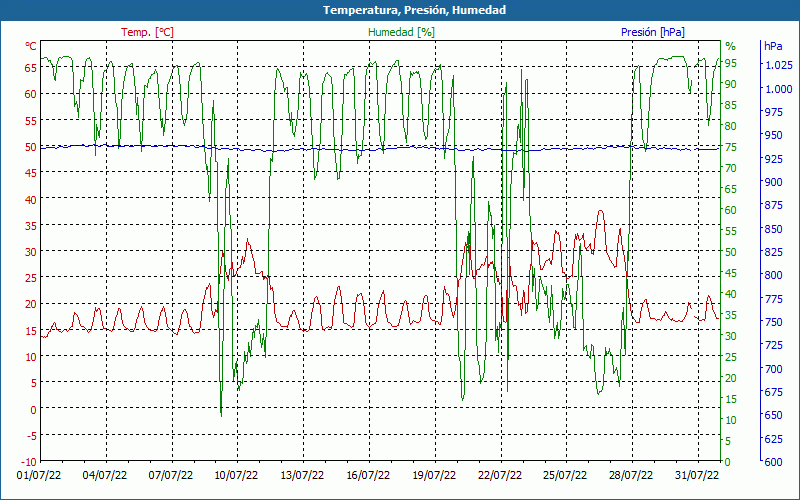
Task: Click the blue 650 pressure value
Action: (x=773, y=415)
